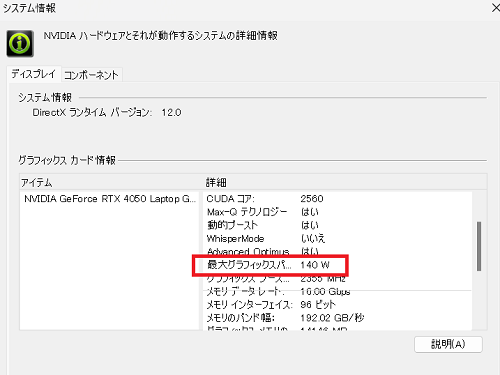
Task: Select the NVIDIA GeForce RTX 4050 Laptop item
Action: tap(110, 199)
